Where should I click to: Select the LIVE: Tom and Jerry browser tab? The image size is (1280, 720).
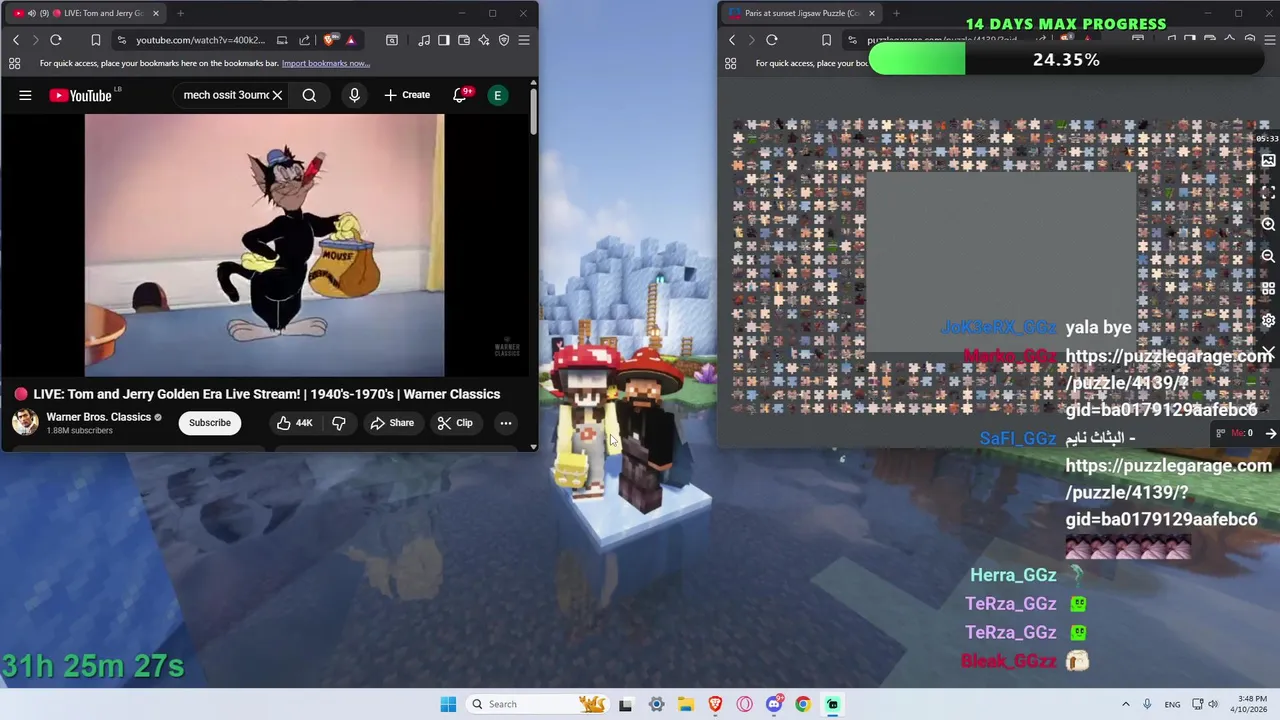point(85,13)
